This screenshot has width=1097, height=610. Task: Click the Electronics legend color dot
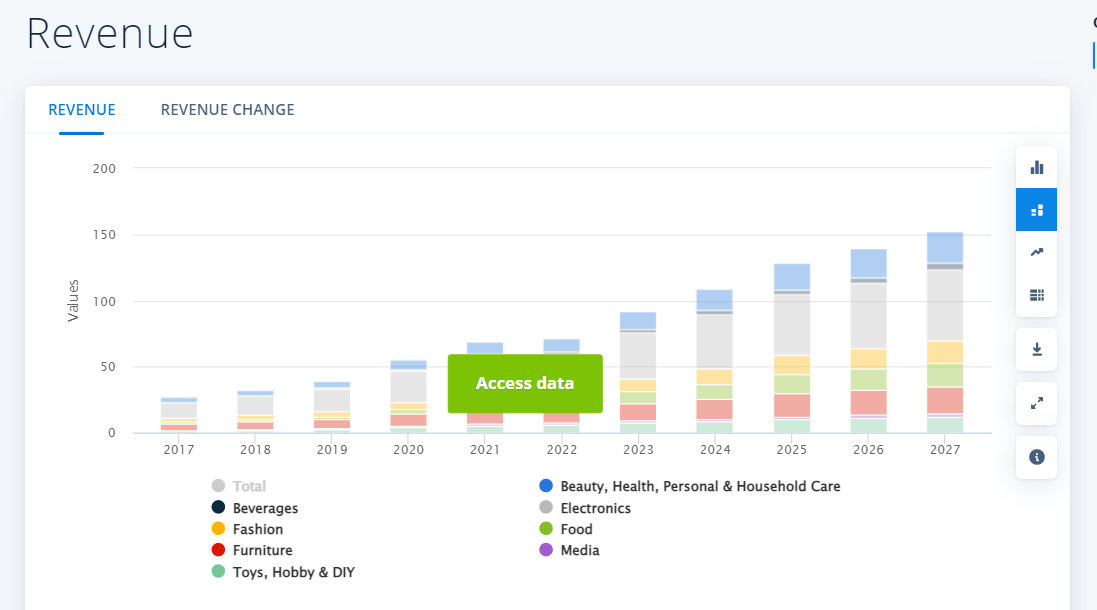point(546,508)
